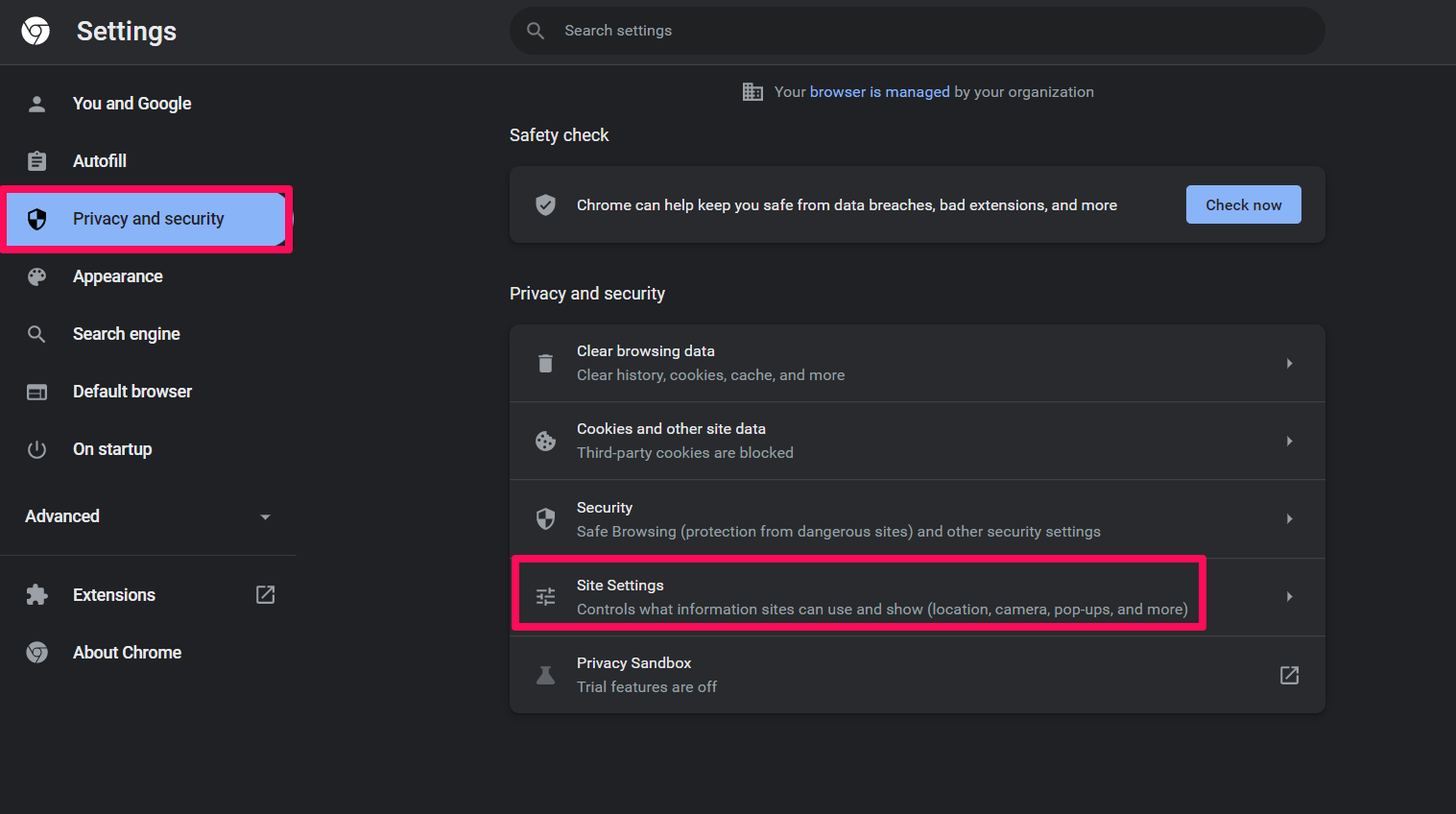Click the Chrome logo next to Settings

coord(36,31)
